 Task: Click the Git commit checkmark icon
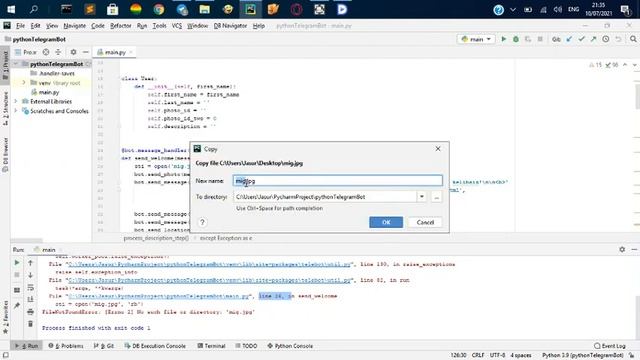[x=581, y=39]
